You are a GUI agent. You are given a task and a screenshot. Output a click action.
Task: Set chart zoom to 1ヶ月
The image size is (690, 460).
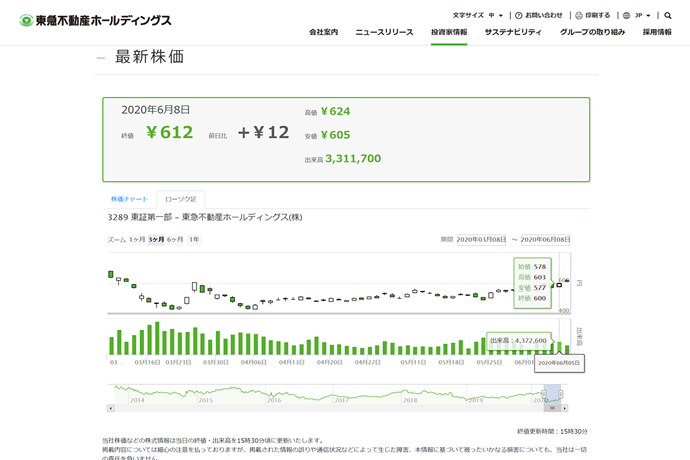(x=137, y=239)
